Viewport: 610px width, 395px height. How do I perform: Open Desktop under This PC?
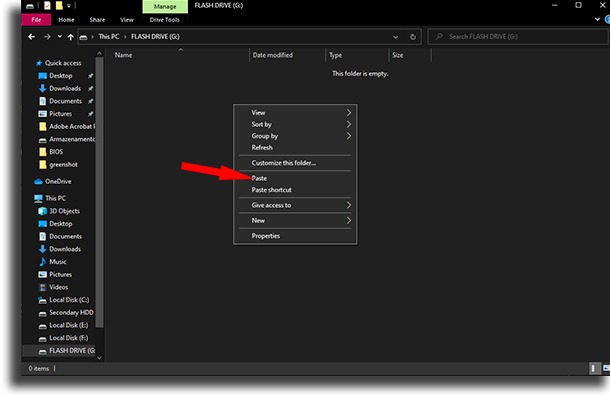point(60,224)
